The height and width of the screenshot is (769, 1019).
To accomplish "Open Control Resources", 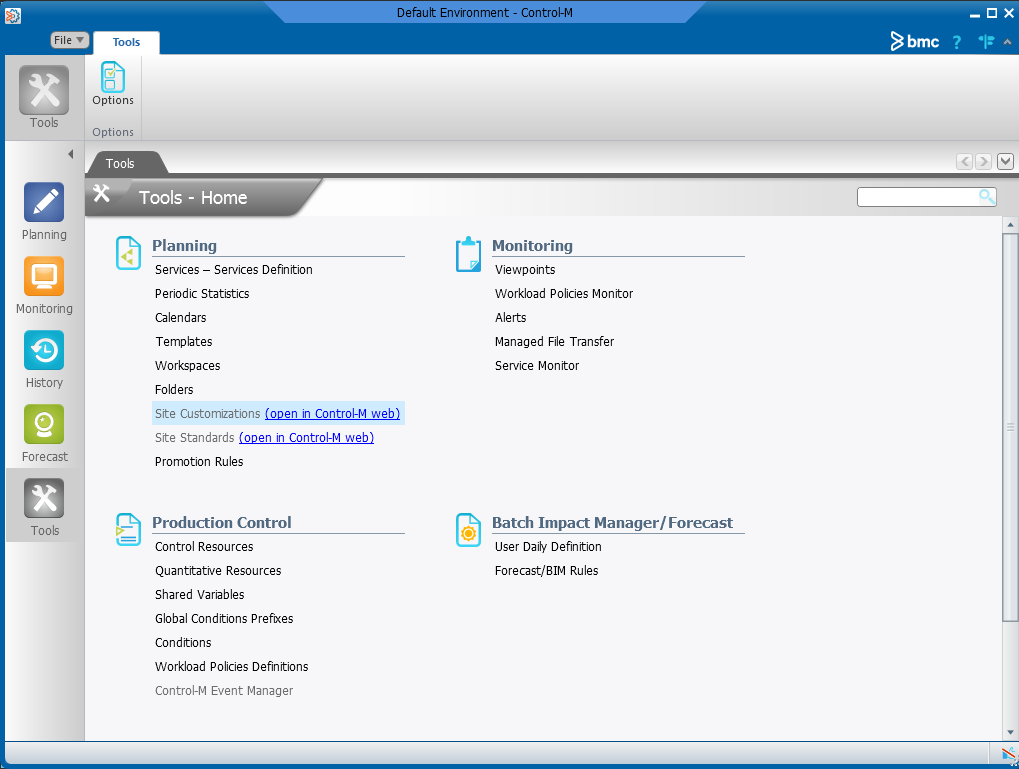I will coord(204,547).
